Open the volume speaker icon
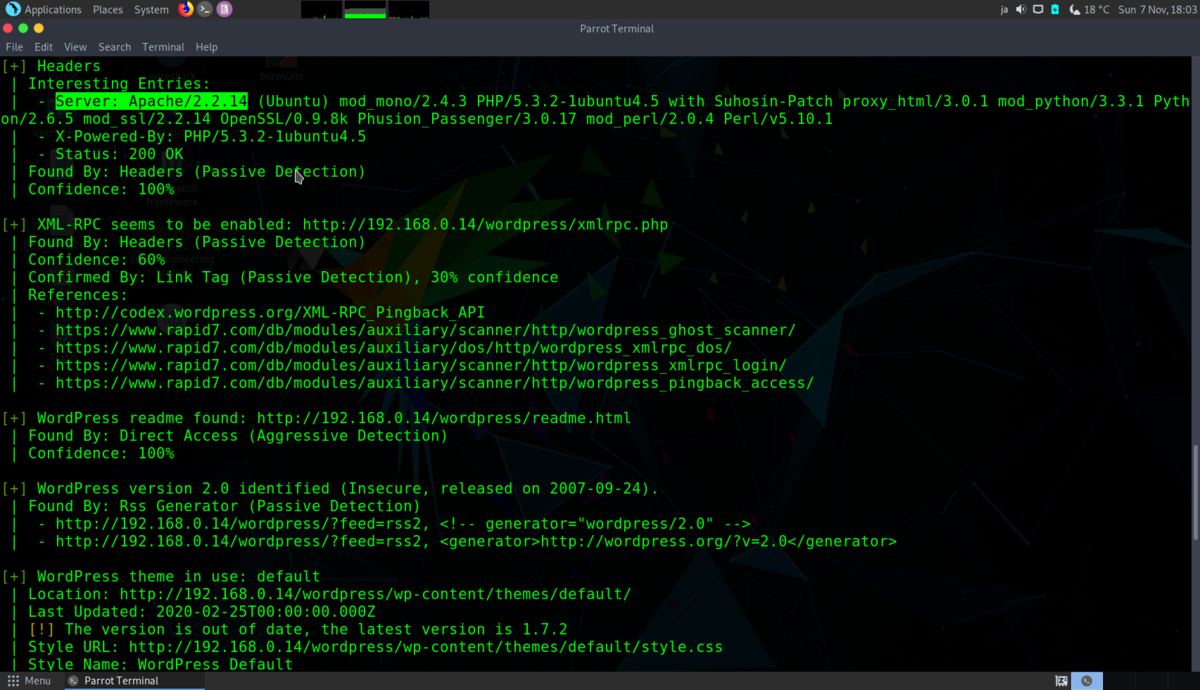This screenshot has height=690, width=1200. point(1021,9)
